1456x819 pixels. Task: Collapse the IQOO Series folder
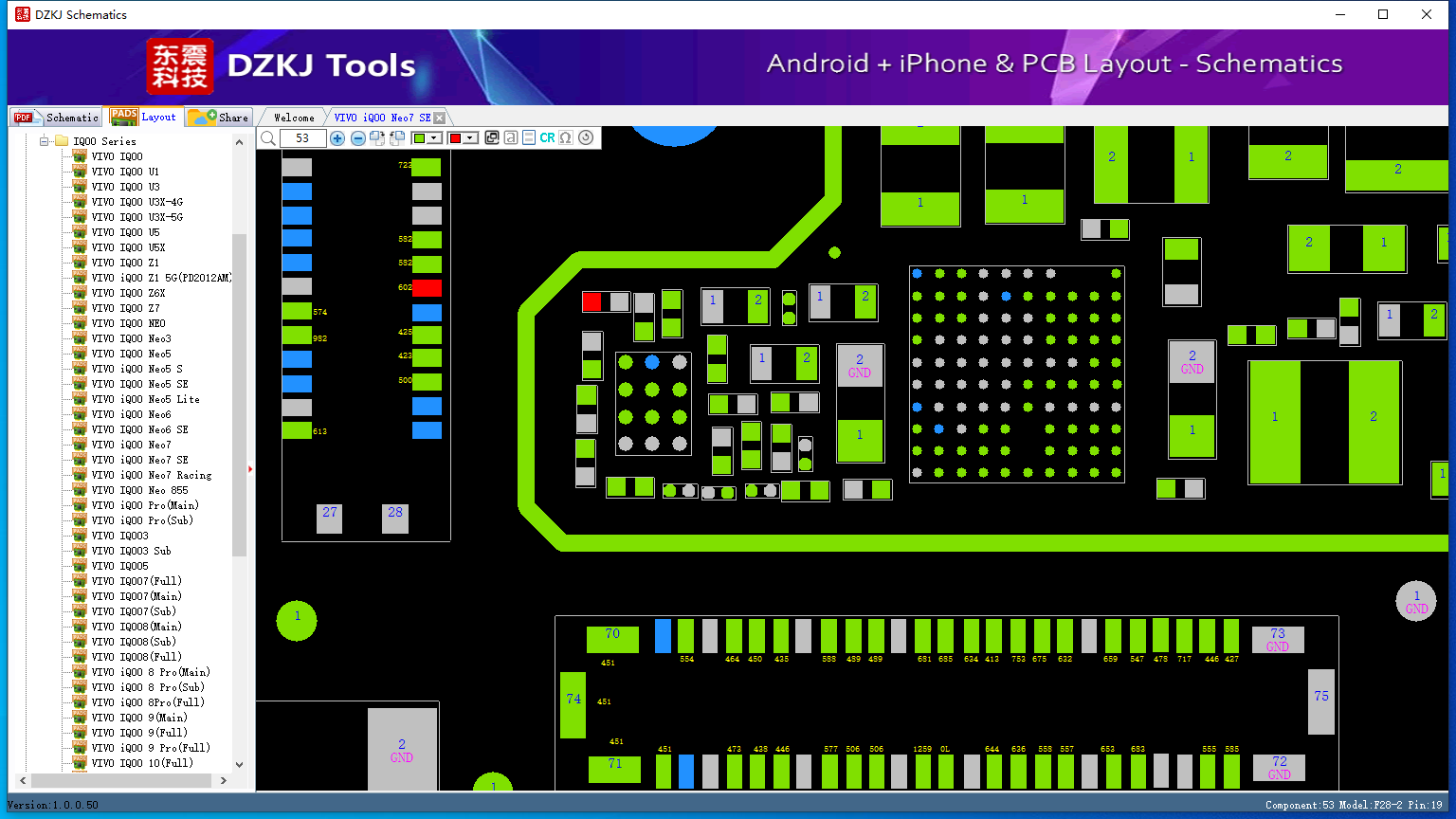point(44,141)
